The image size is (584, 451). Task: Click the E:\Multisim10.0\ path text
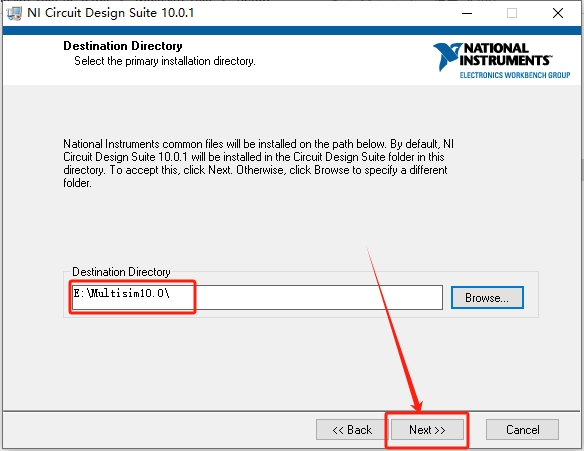pyautogui.click(x=121, y=293)
